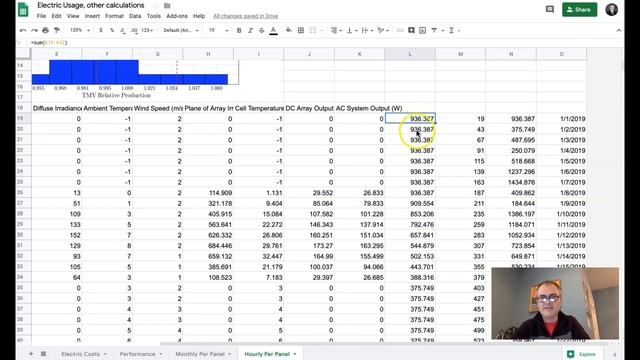Open the Help menu
Image resolution: width=640 pixels, height=360 pixels.
(x=199, y=16)
